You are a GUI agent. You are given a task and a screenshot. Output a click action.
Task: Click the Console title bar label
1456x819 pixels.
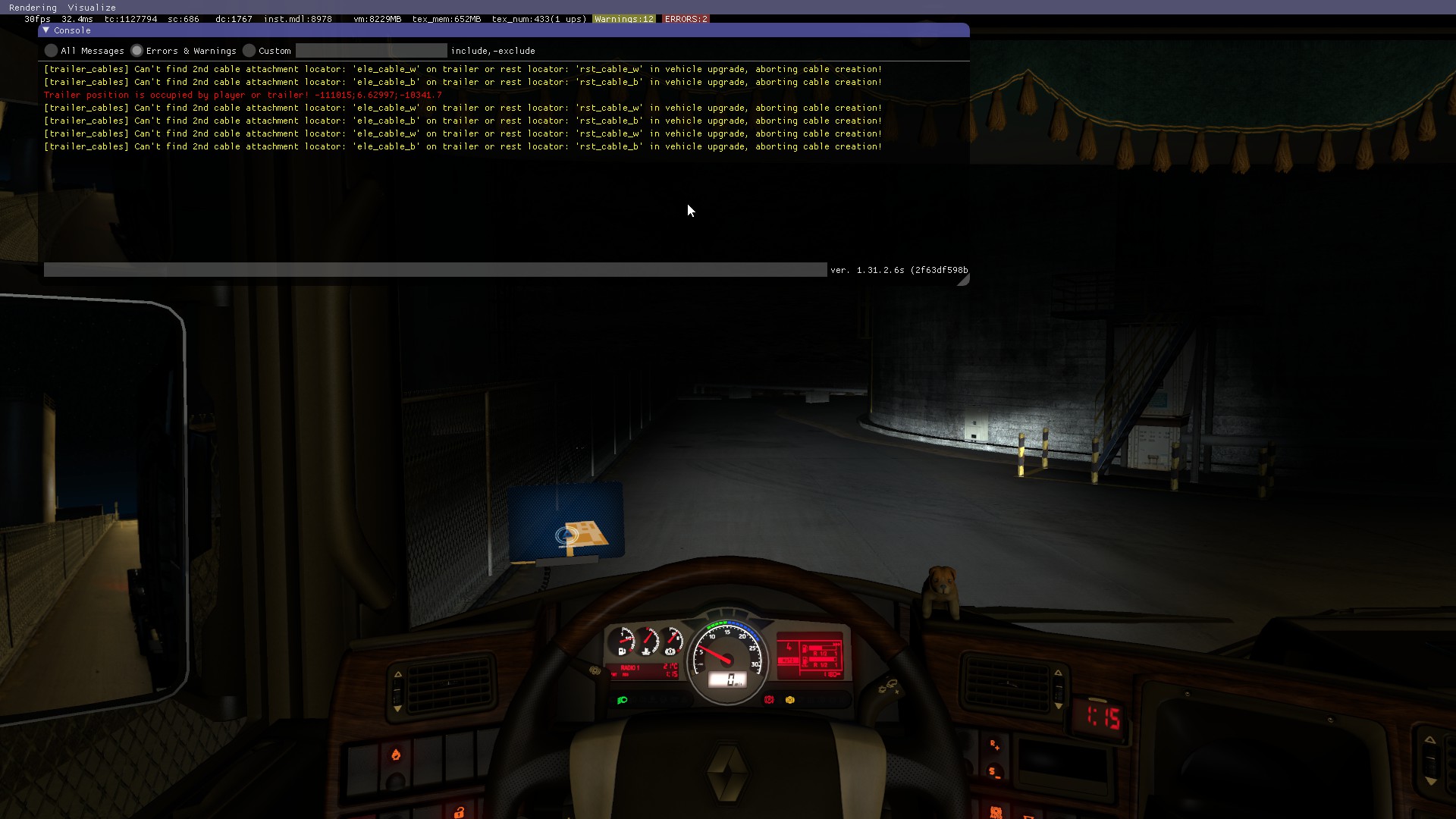point(72,30)
